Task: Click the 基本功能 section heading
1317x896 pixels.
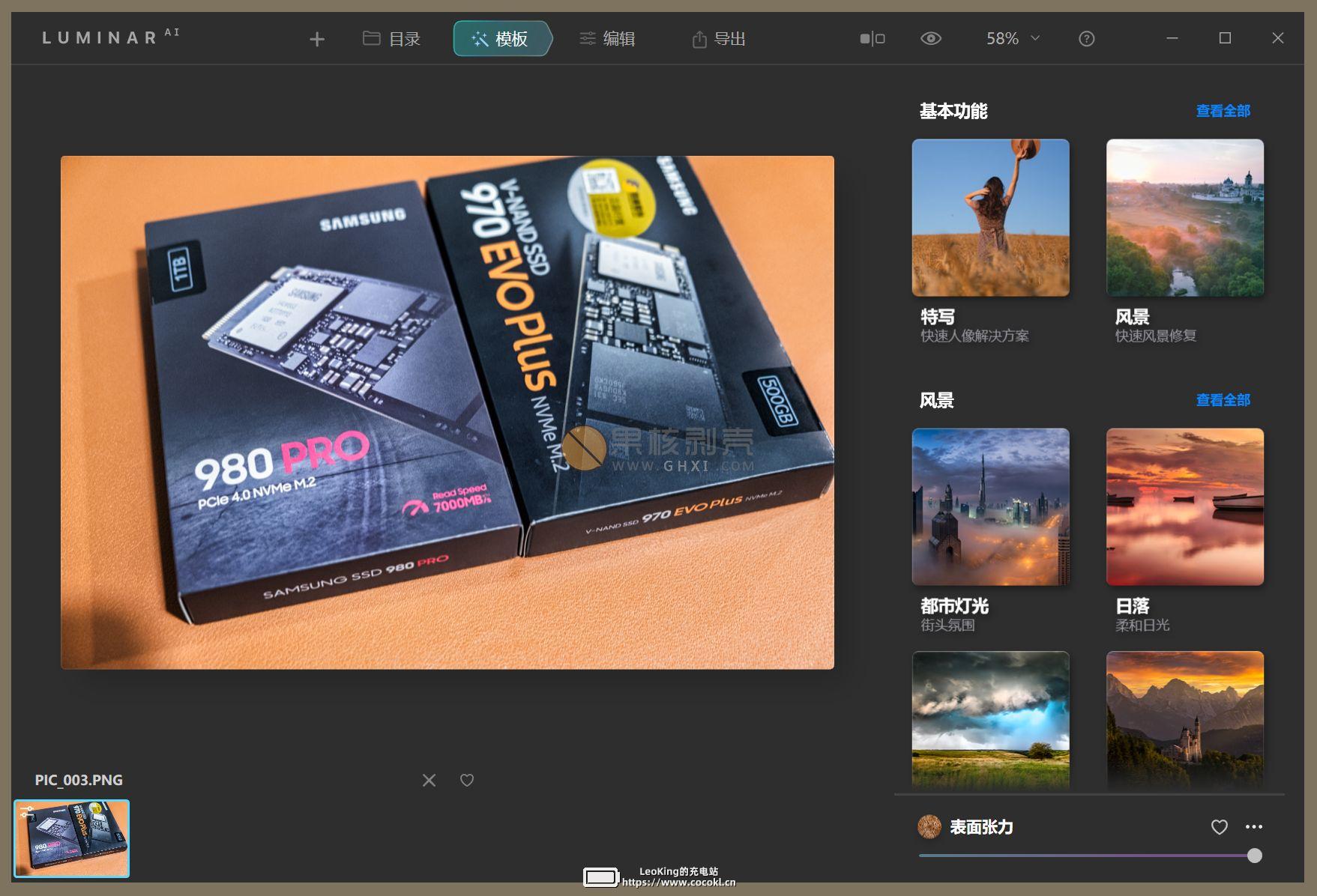Action: (x=953, y=111)
